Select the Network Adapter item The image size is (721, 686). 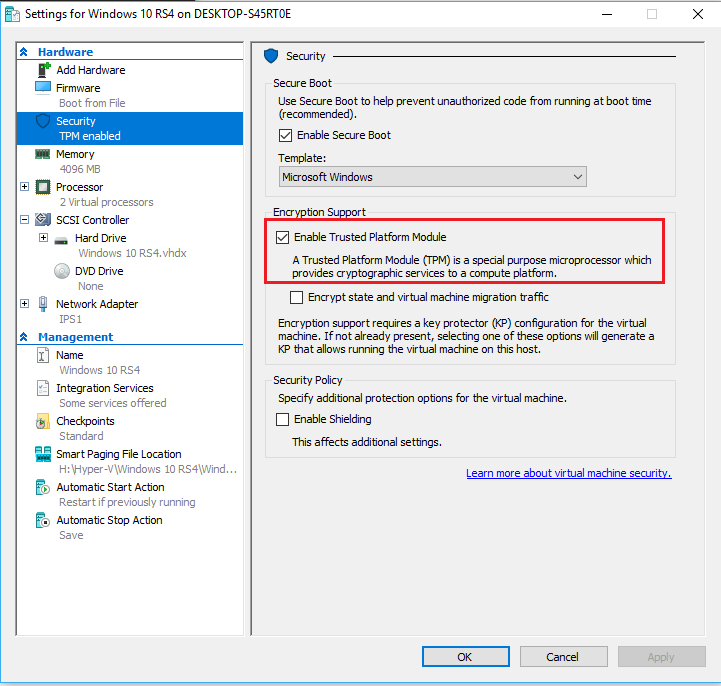coord(97,304)
